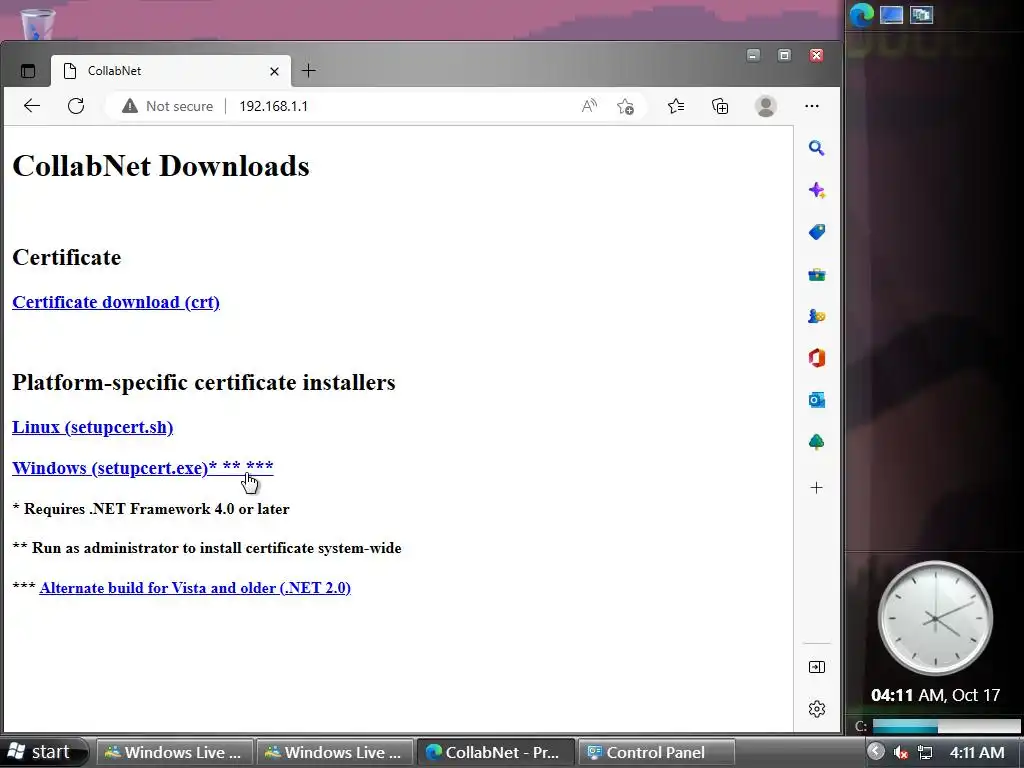Open a new browser tab
Screen dimensions: 1024x768
309,71
